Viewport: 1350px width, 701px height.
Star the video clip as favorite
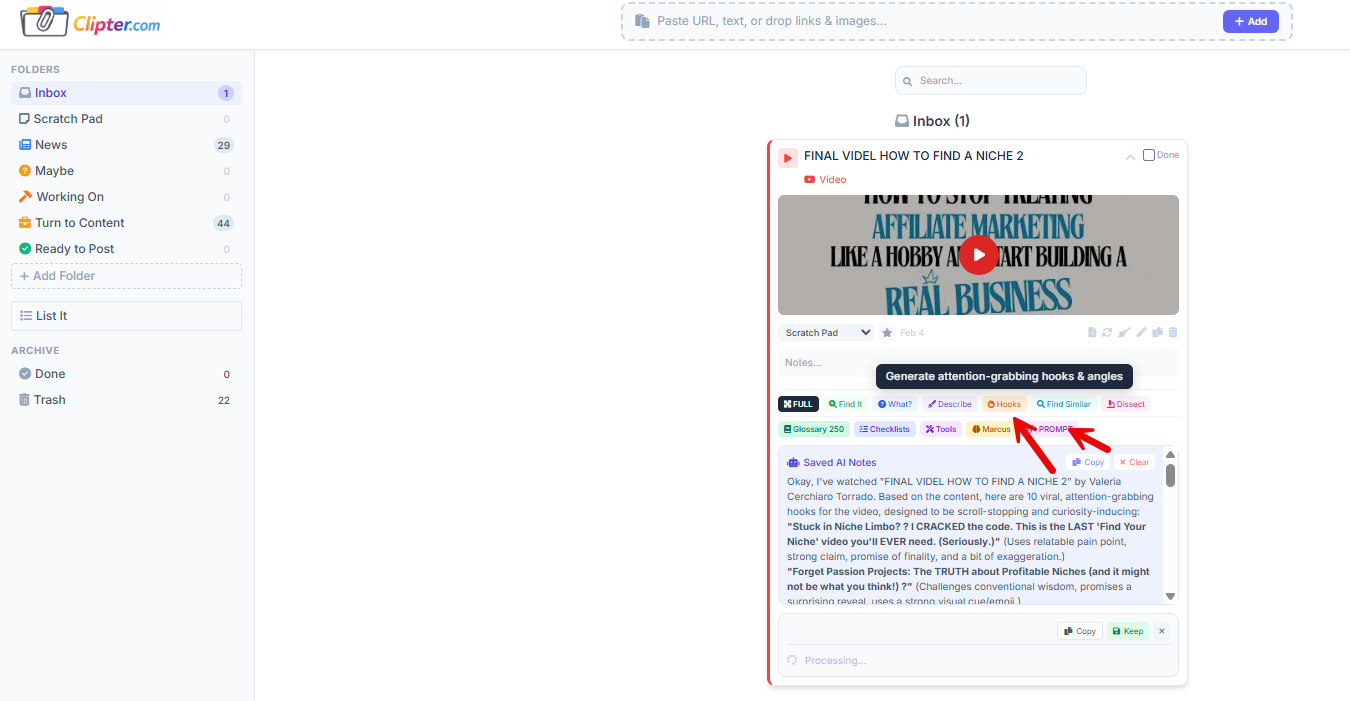point(887,333)
